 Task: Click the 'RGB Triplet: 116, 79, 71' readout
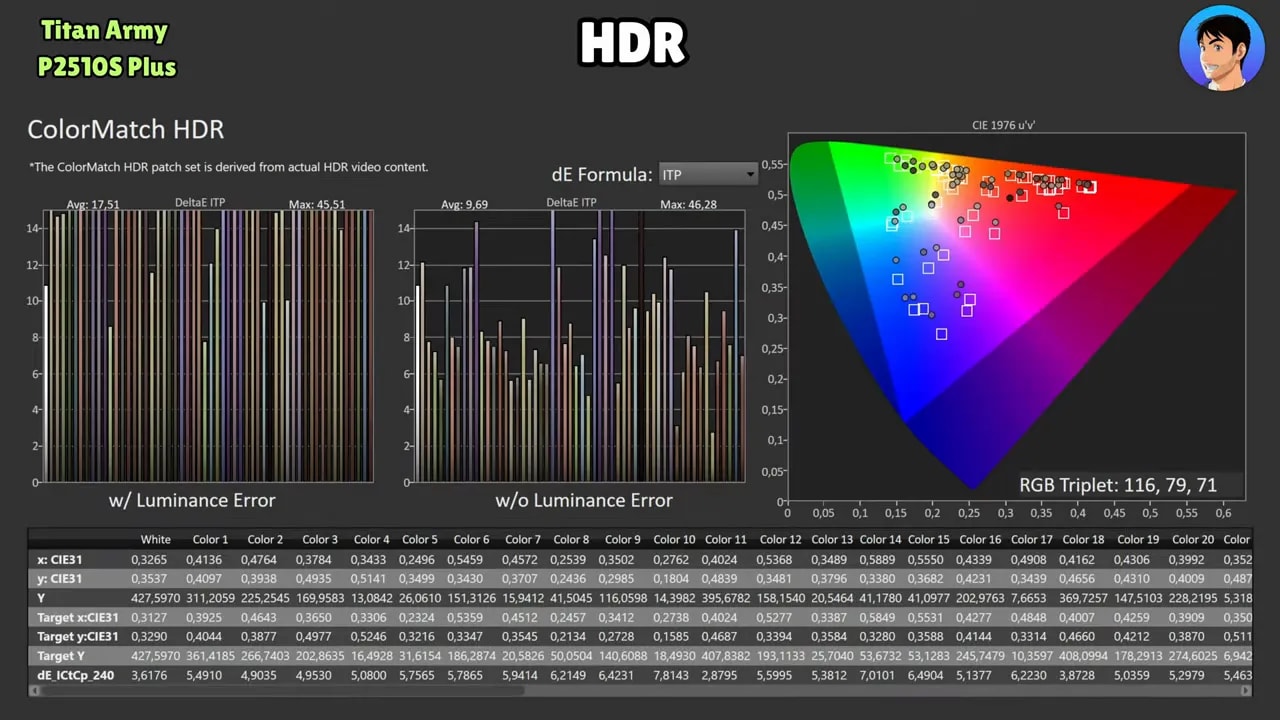click(1118, 485)
